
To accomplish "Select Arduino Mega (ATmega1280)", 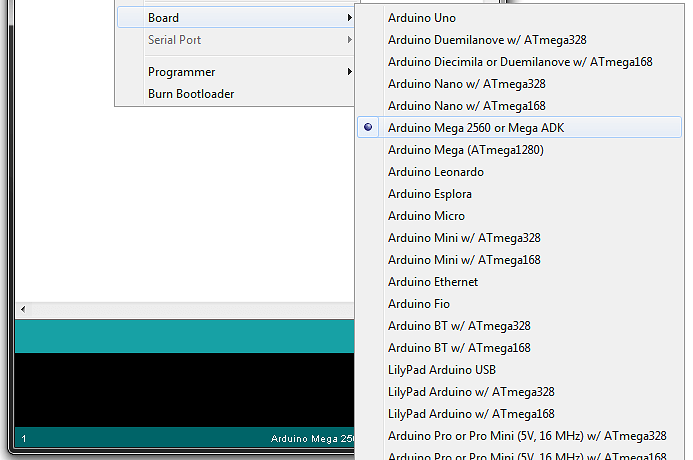I will point(519,150).
